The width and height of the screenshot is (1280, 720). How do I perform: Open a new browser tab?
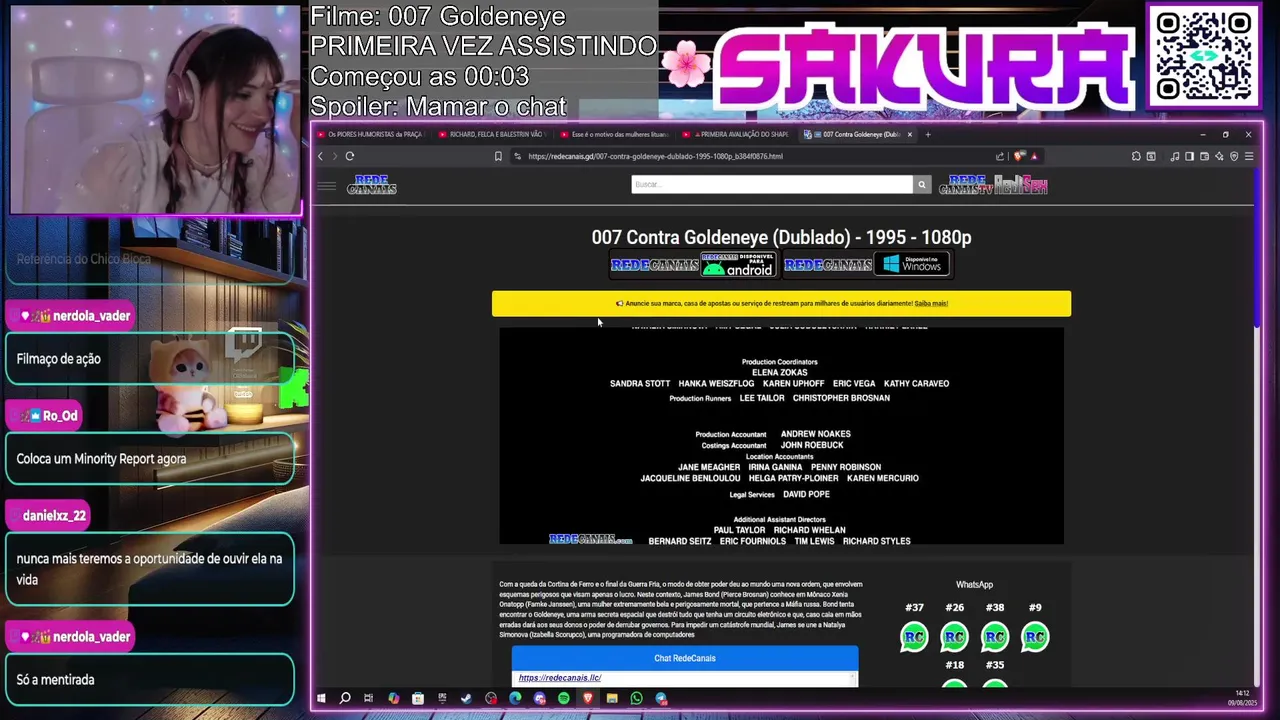point(928,134)
